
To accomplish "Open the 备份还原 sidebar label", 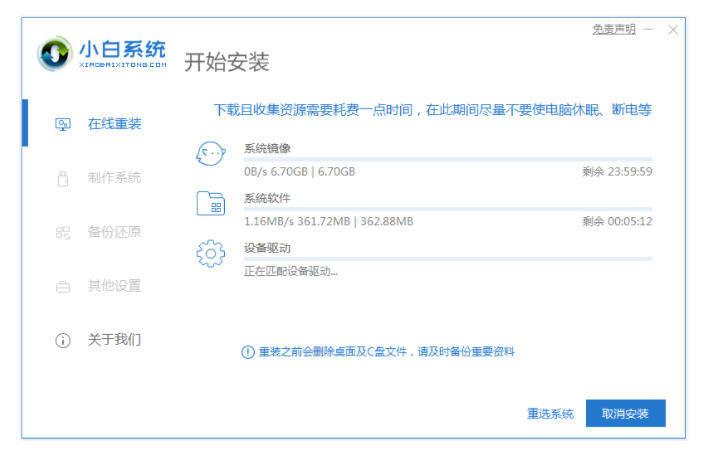I will point(114,232).
